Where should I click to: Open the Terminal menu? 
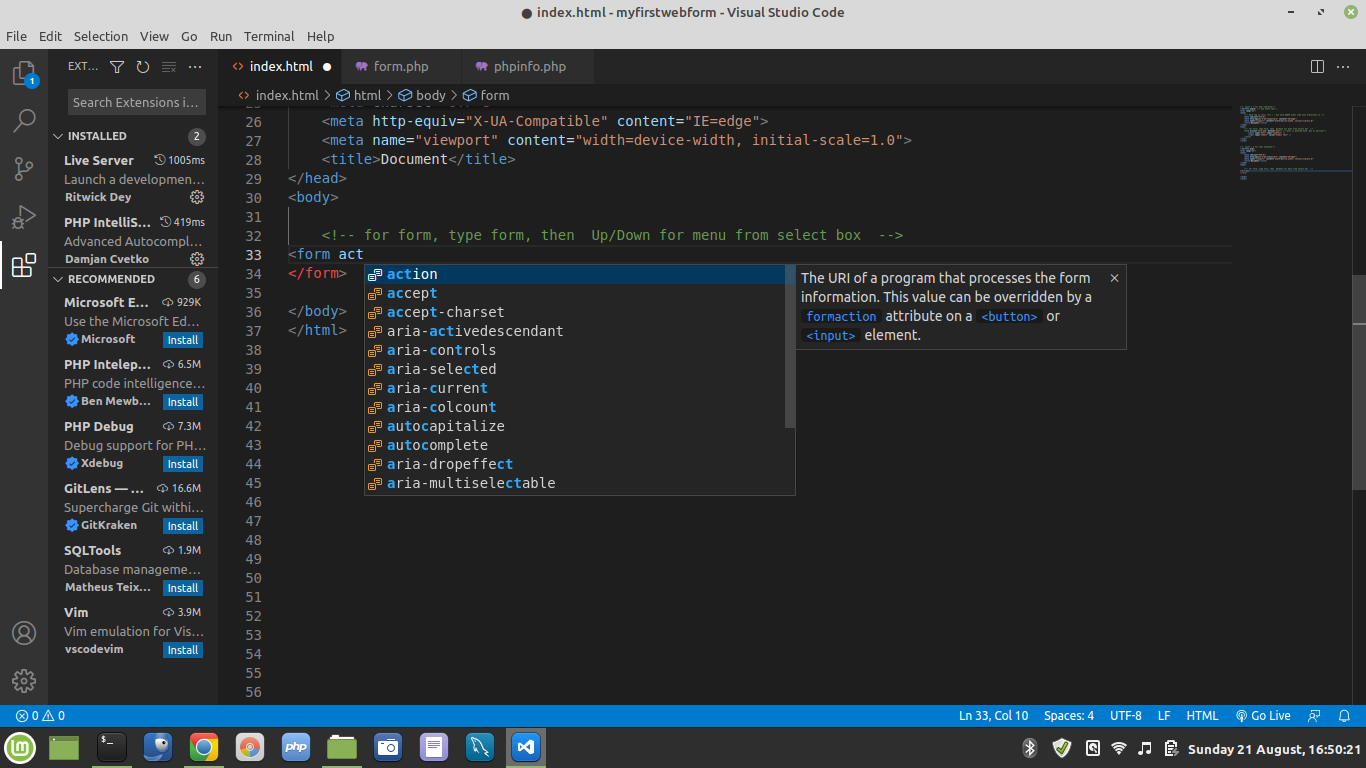pos(269,36)
